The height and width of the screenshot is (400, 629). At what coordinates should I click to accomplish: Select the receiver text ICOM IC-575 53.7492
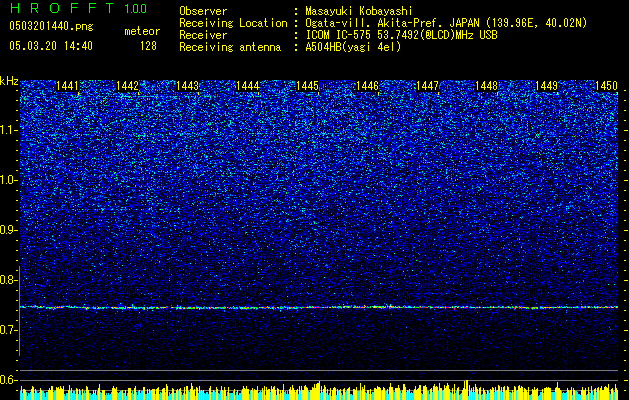[x=361, y=35]
